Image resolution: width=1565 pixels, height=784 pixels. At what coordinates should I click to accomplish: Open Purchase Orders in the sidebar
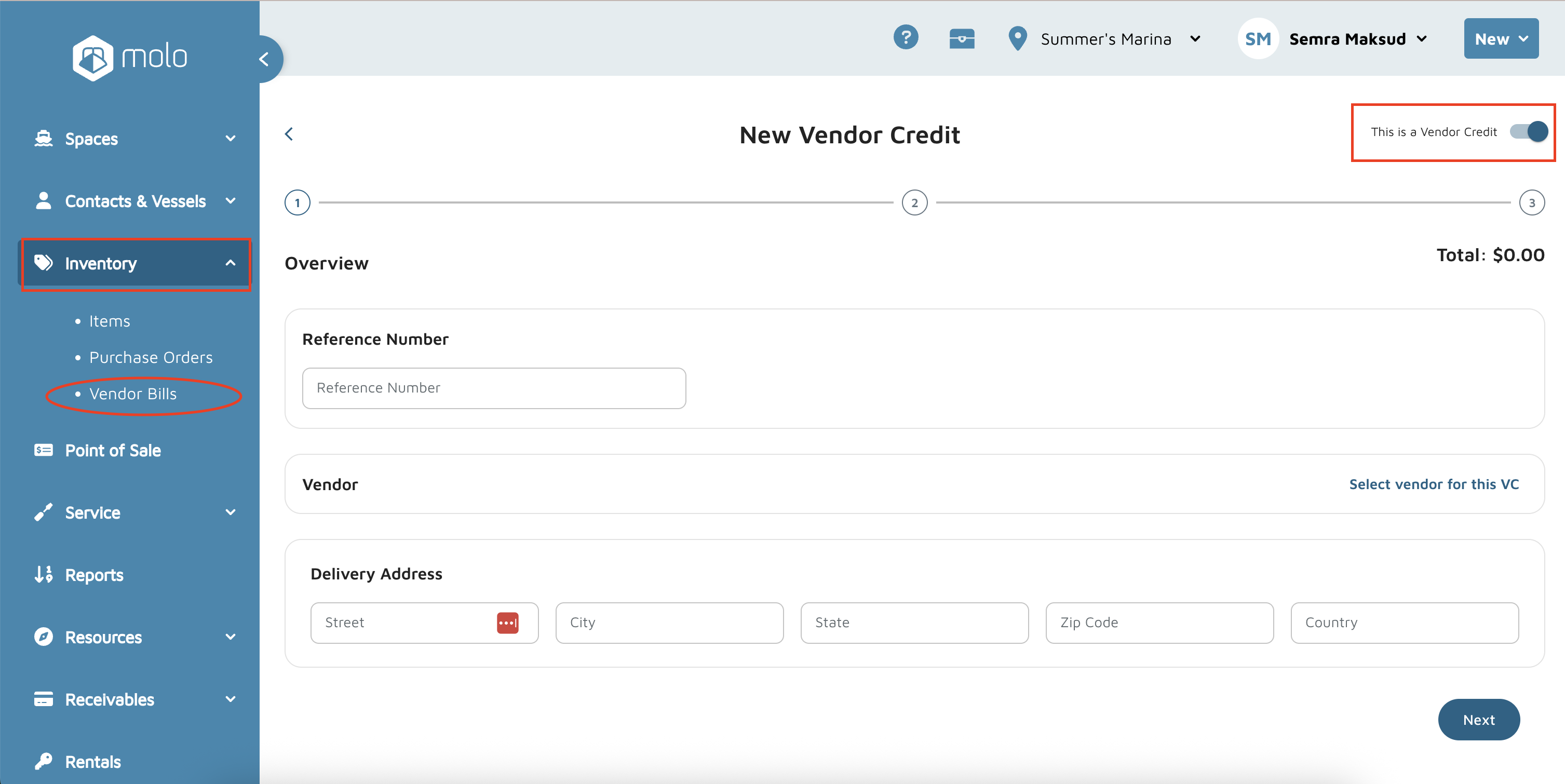point(151,358)
